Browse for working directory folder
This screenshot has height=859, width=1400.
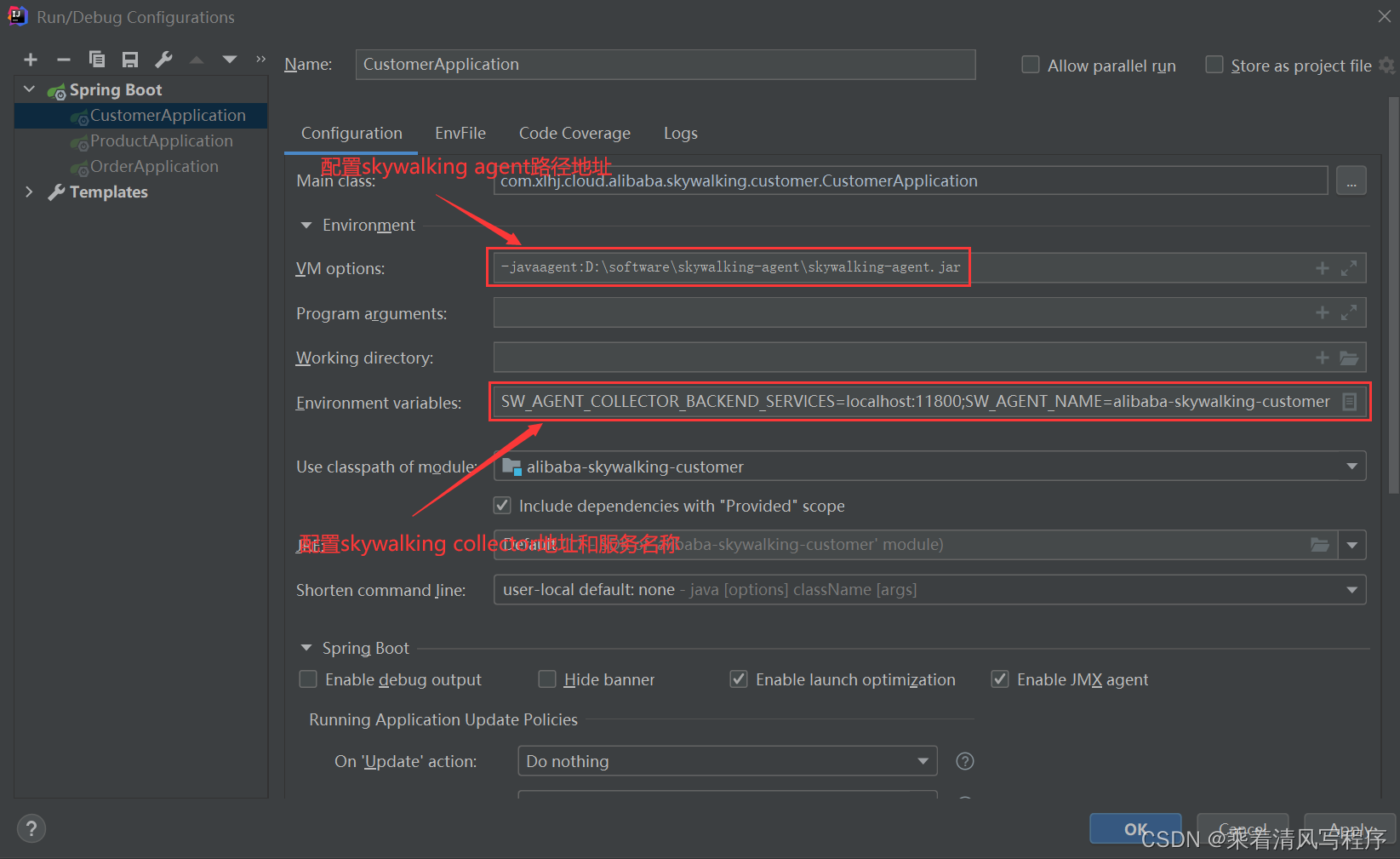click(1349, 358)
